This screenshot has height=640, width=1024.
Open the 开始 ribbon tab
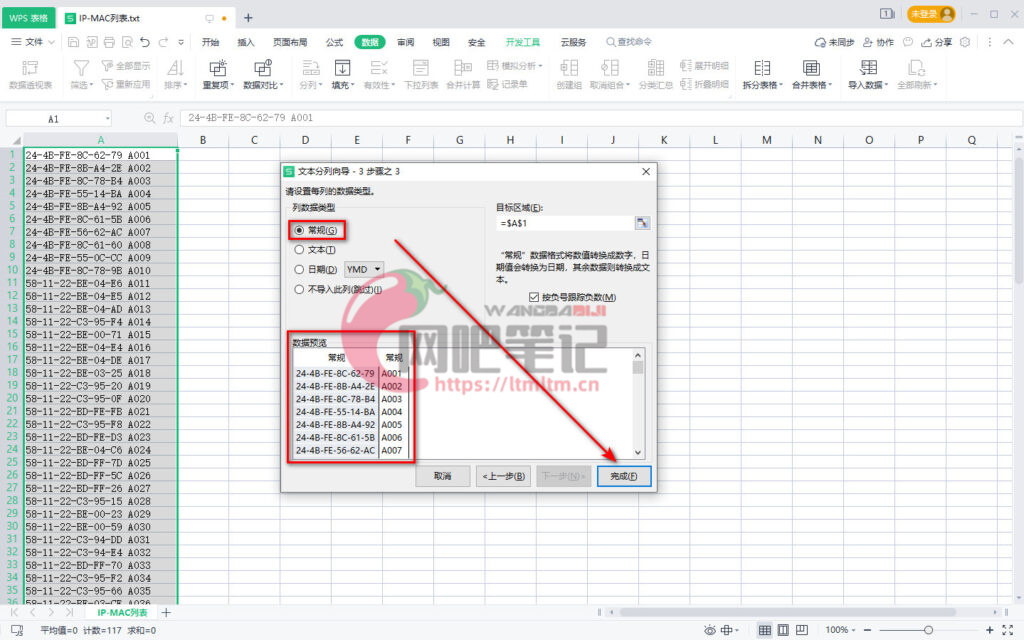point(210,42)
